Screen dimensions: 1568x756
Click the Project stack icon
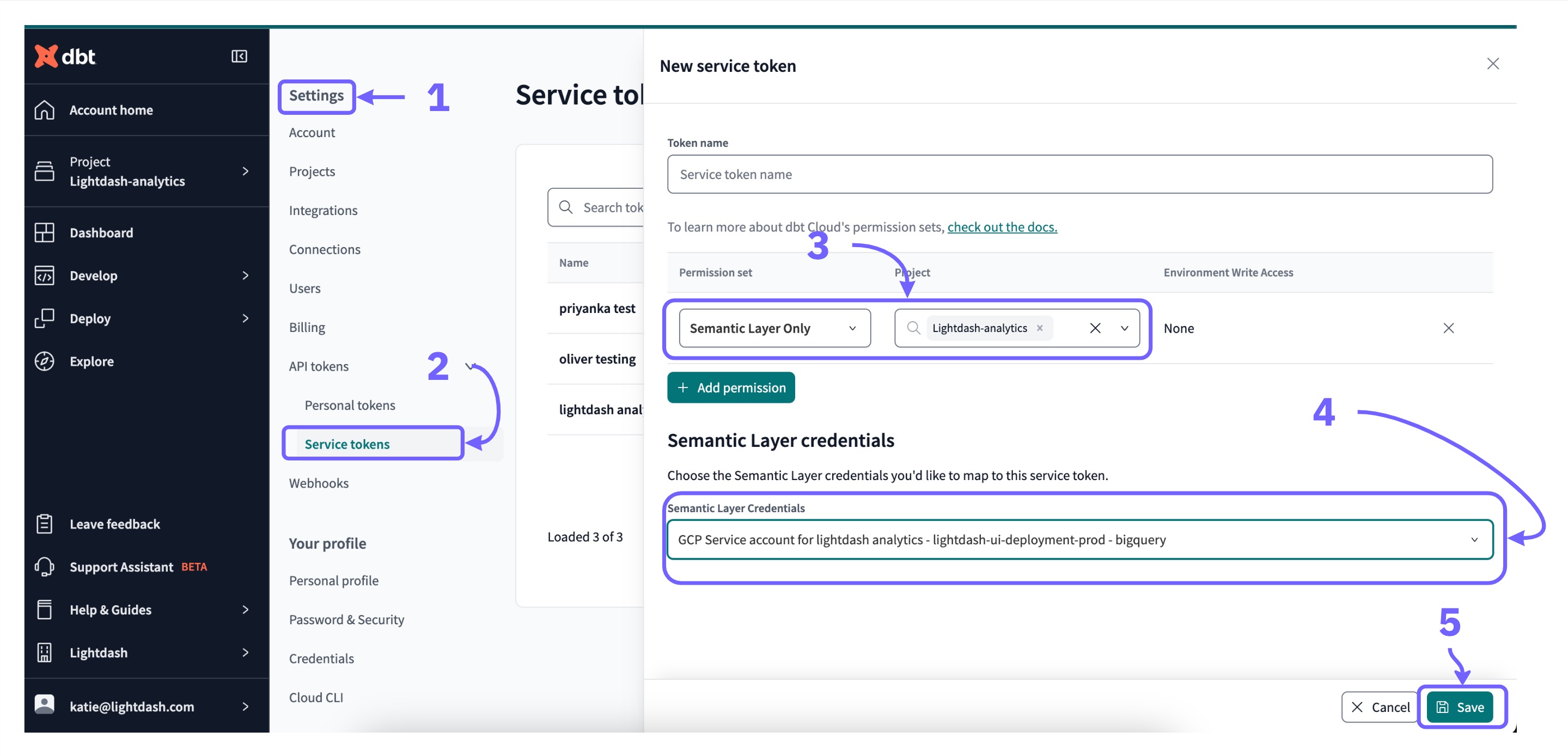coord(45,171)
